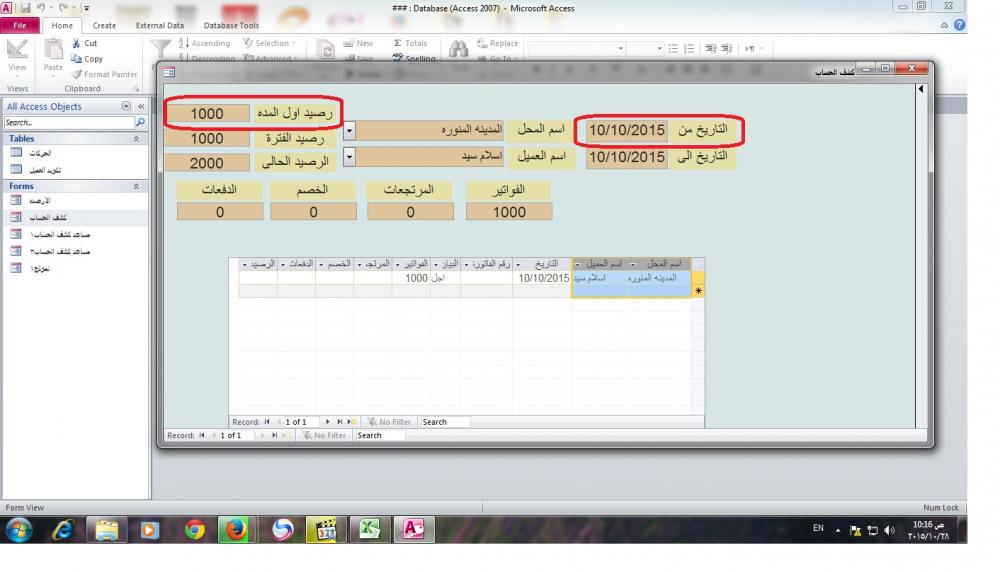Click the bullets list icon
This screenshot has width=1000, height=572.
(x=673, y=48)
